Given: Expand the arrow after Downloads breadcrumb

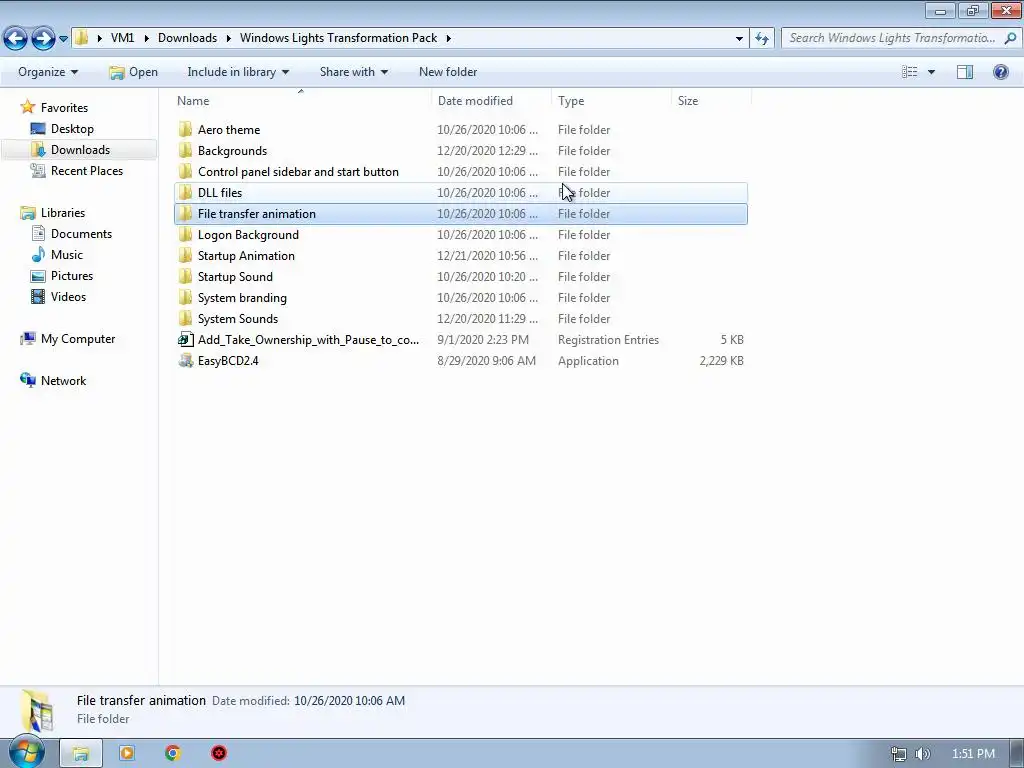Looking at the screenshot, I should click(x=229, y=38).
